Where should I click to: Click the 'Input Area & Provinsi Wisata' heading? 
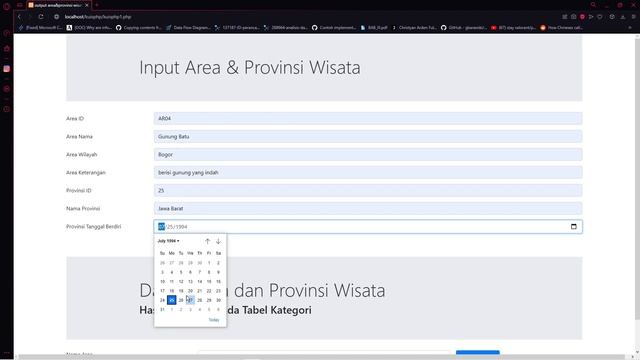click(x=250, y=67)
